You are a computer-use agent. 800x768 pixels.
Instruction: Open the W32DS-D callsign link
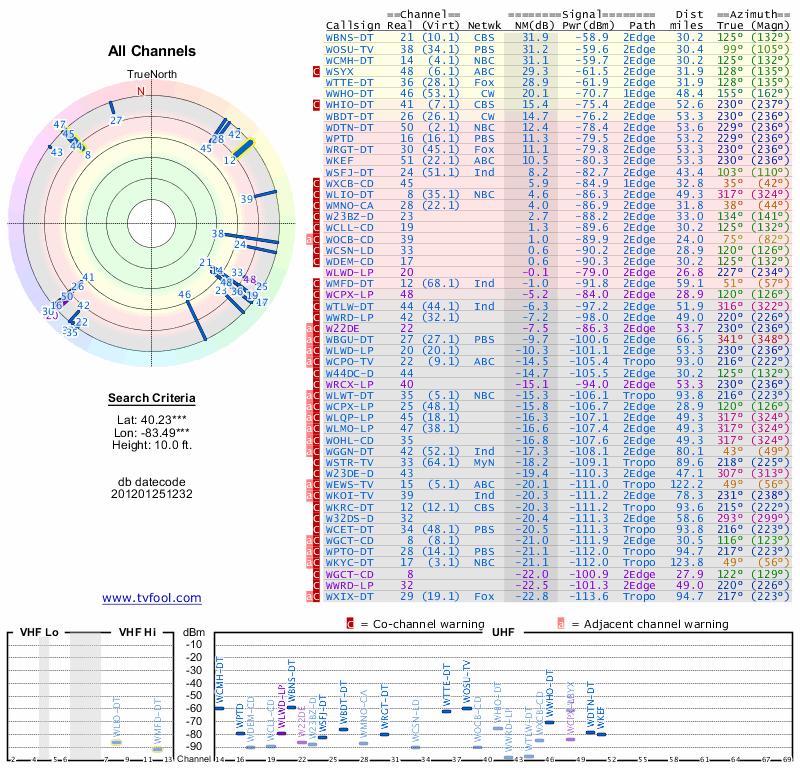tap(349, 518)
